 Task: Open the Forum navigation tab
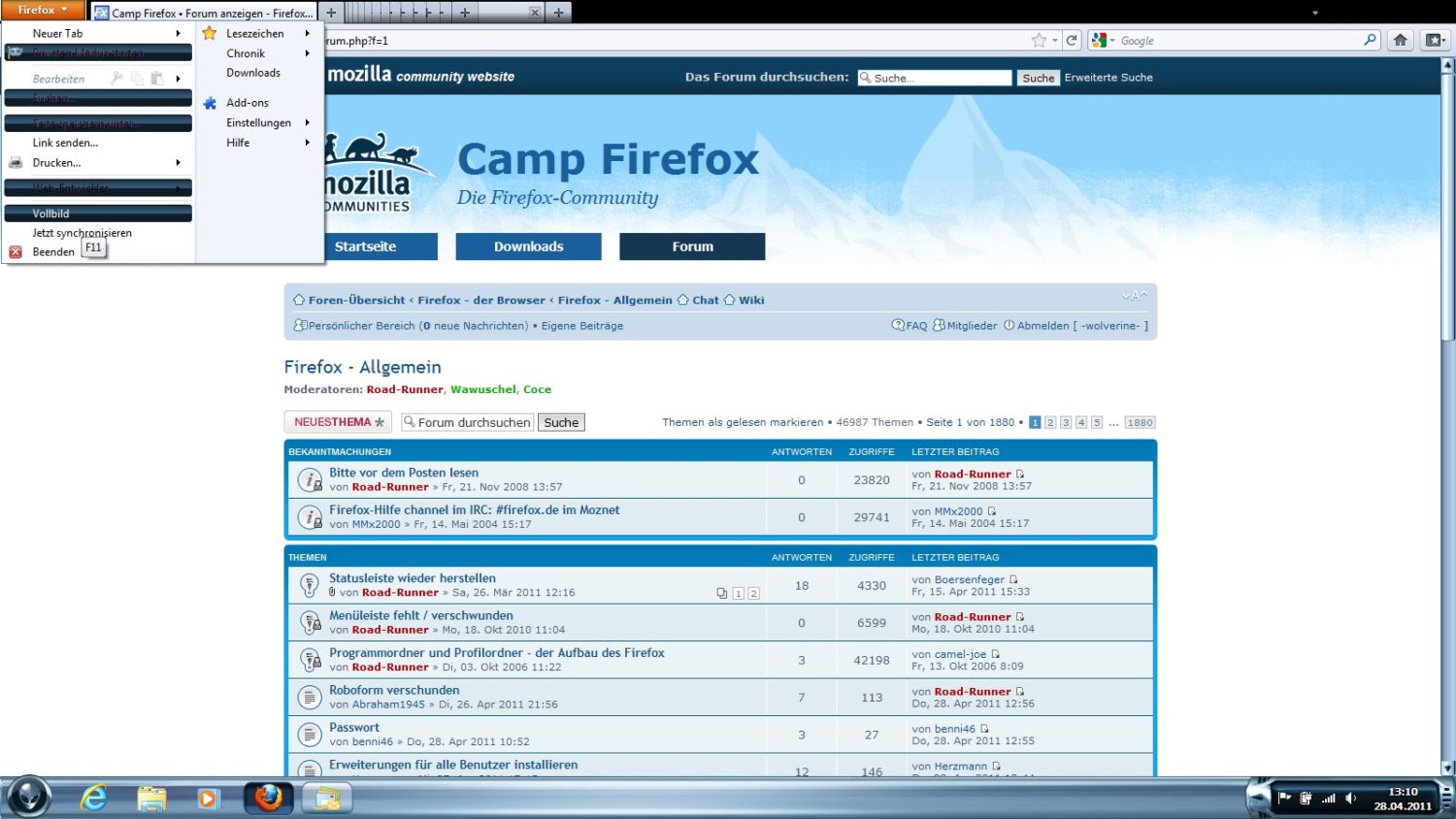click(x=692, y=246)
